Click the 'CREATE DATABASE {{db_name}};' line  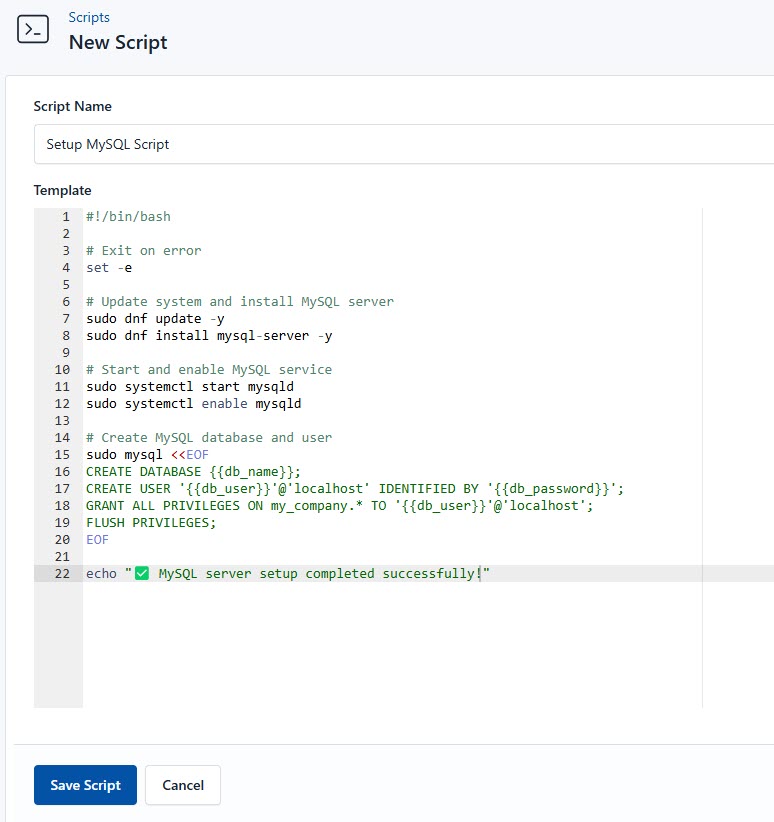point(194,472)
